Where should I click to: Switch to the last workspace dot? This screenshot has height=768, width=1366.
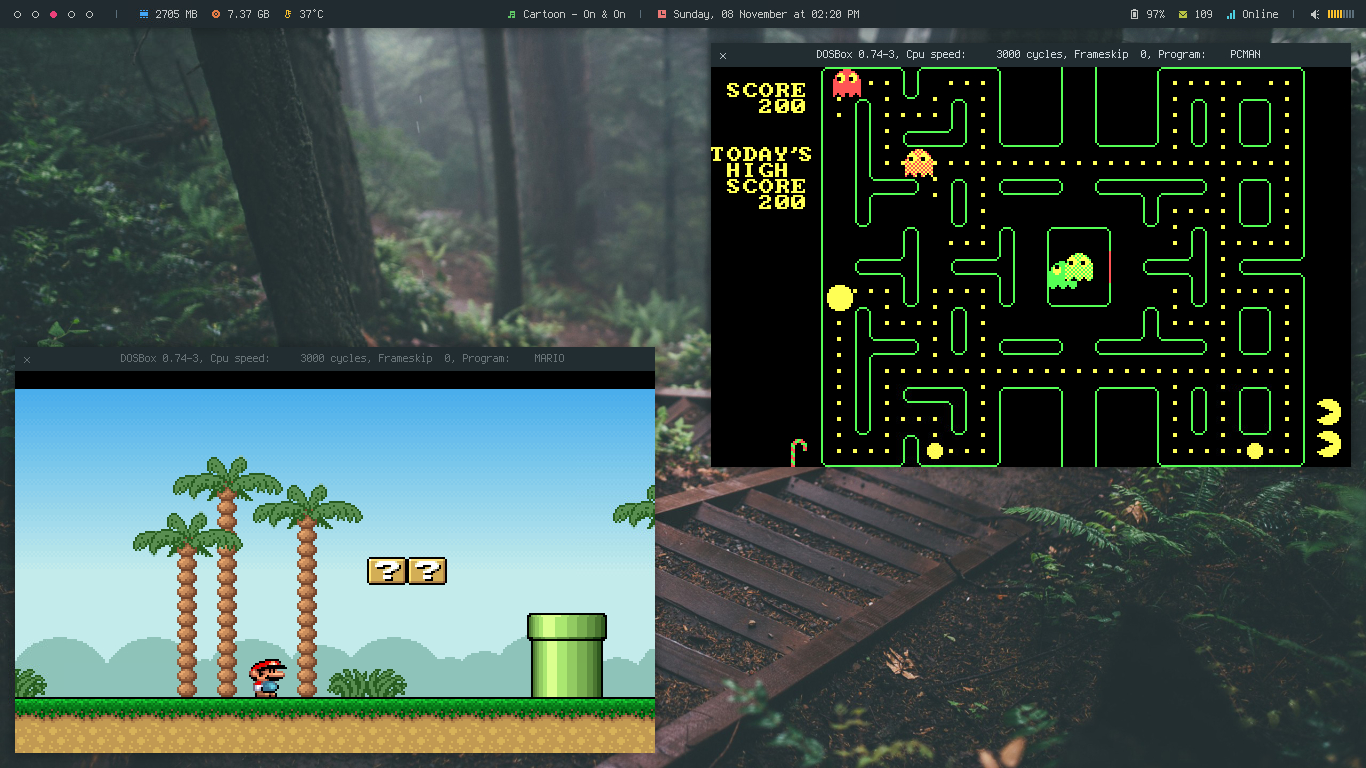(89, 15)
